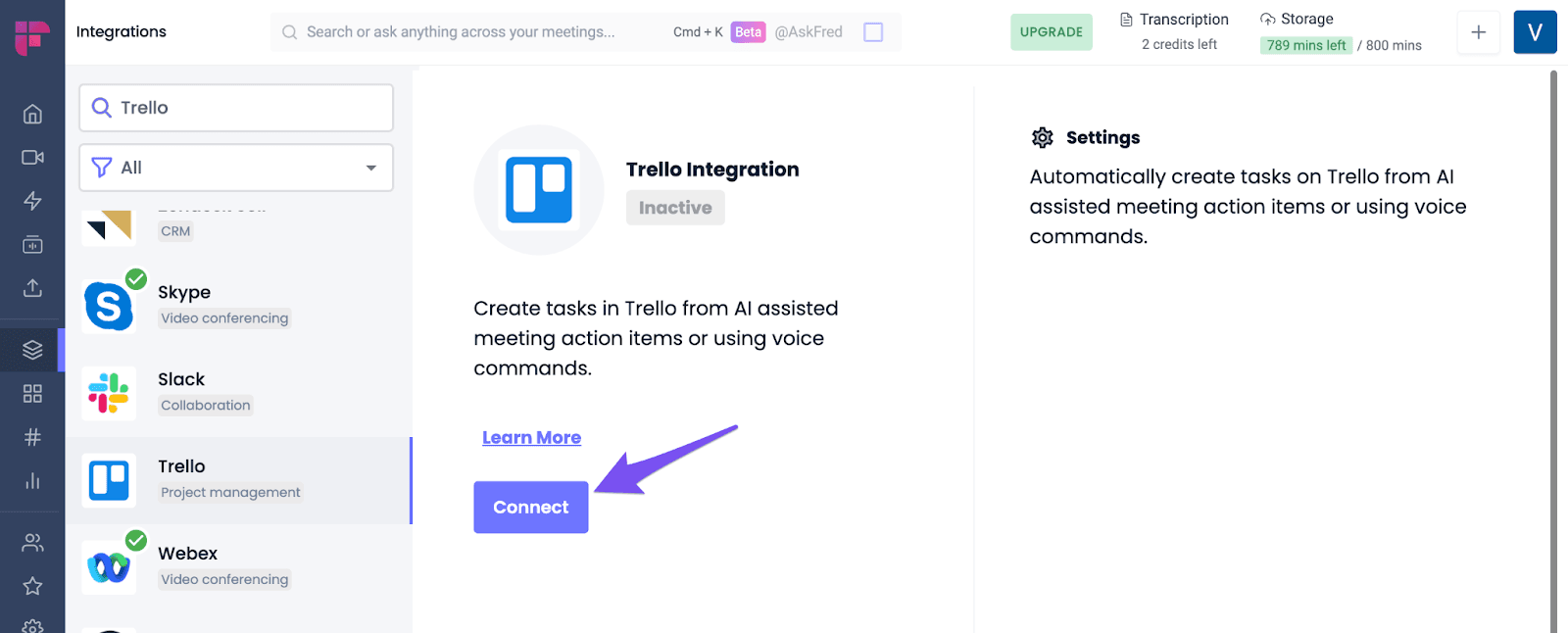Select the lightning bolt sidebar icon
Screen dimensions: 1568x633
point(32,201)
